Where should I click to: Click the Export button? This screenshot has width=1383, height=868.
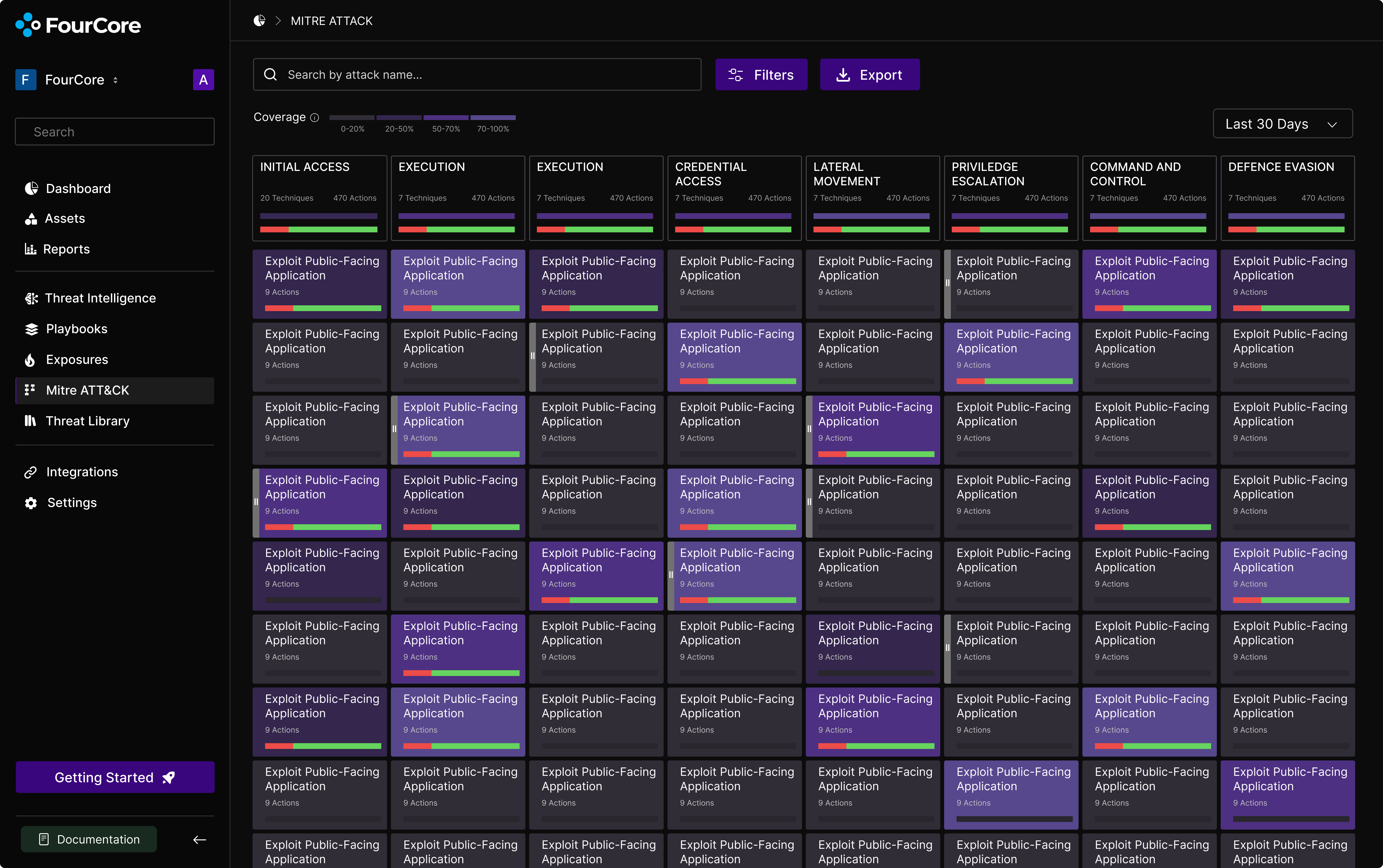pyautogui.click(x=870, y=75)
